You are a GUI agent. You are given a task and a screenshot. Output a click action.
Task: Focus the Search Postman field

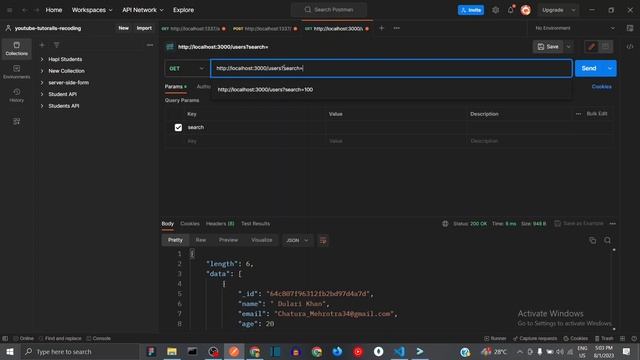[x=329, y=10]
